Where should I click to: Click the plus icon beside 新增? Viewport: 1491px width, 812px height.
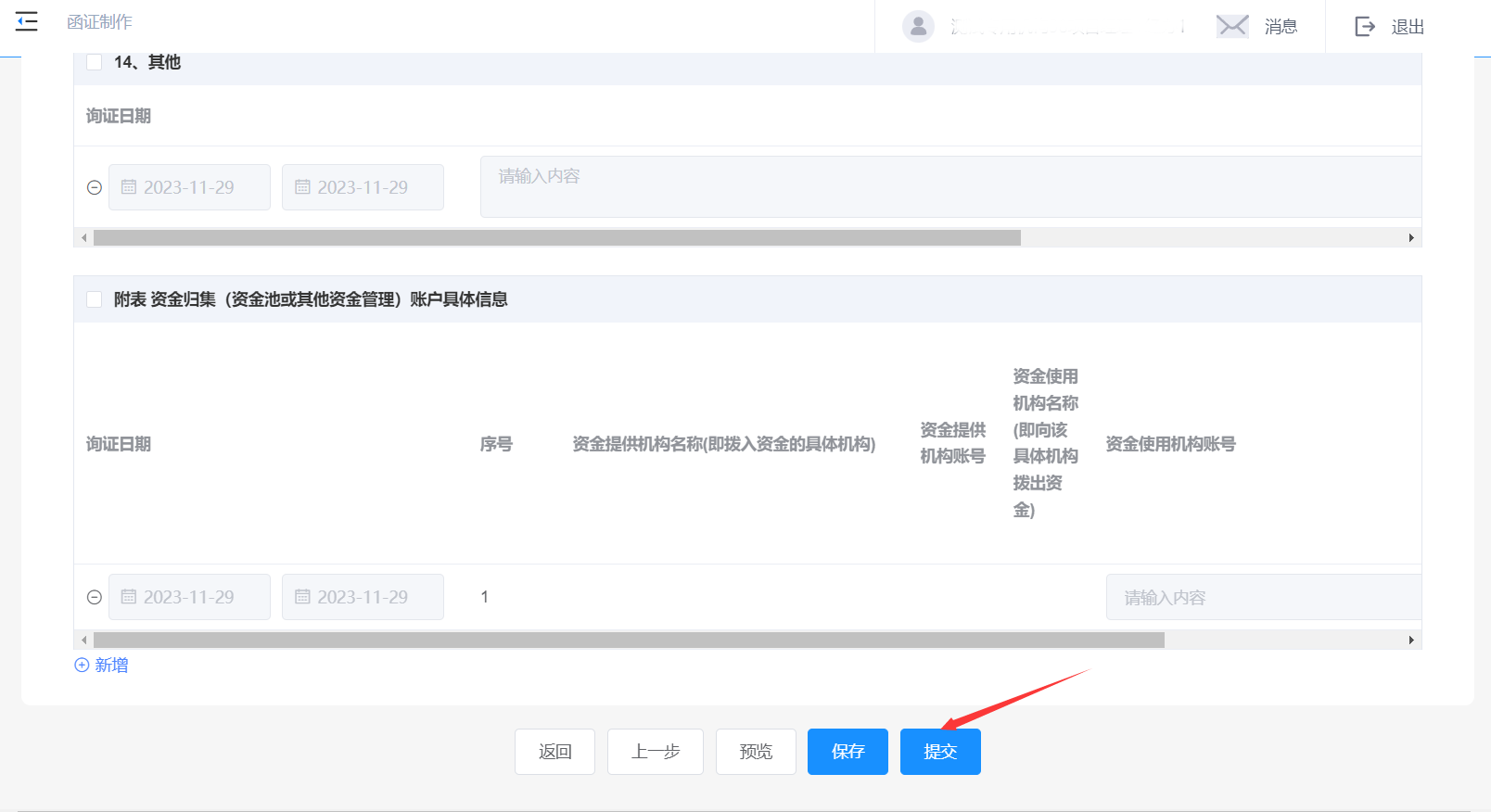tap(82, 665)
